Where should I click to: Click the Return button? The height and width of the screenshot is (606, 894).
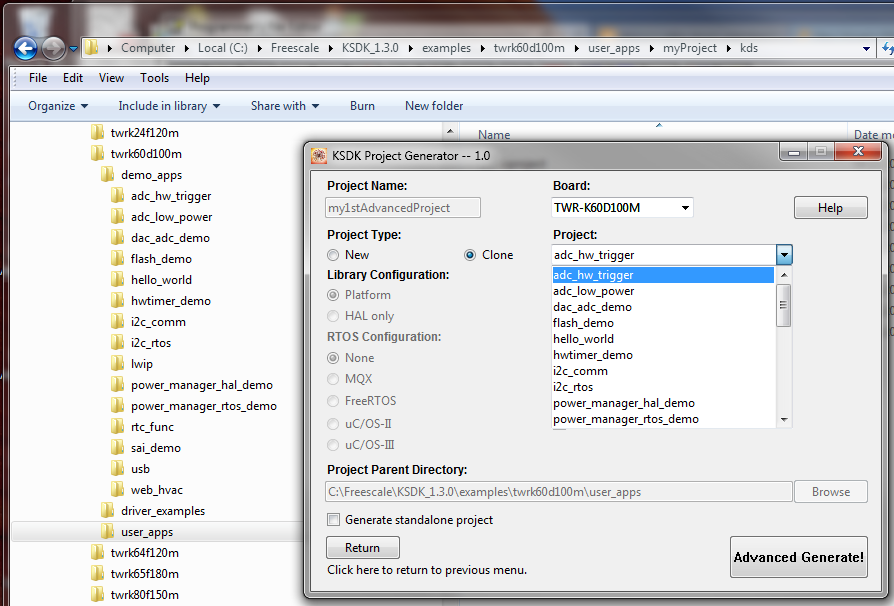(x=363, y=547)
